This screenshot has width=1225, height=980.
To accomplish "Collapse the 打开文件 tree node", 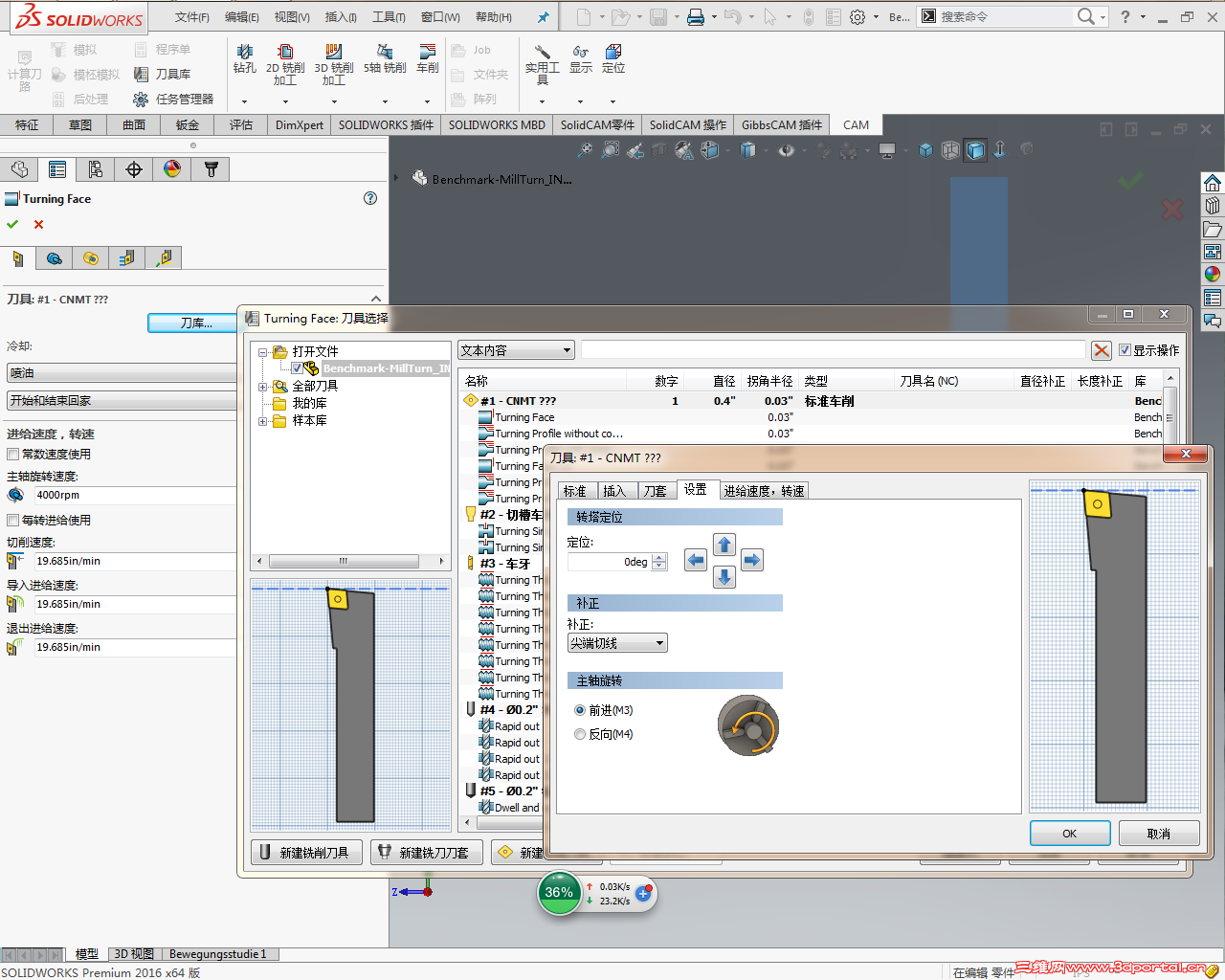I will pyautogui.click(x=263, y=352).
